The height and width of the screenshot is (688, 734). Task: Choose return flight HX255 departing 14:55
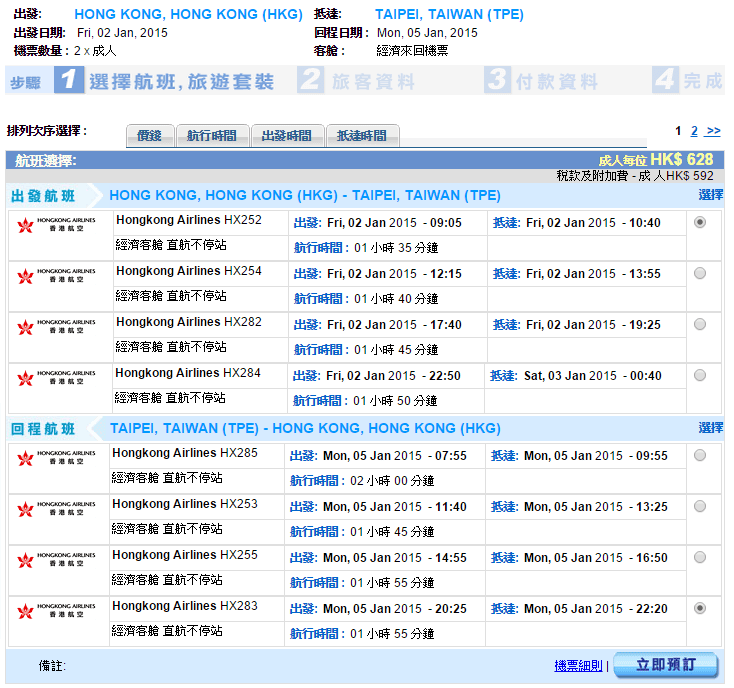699,557
